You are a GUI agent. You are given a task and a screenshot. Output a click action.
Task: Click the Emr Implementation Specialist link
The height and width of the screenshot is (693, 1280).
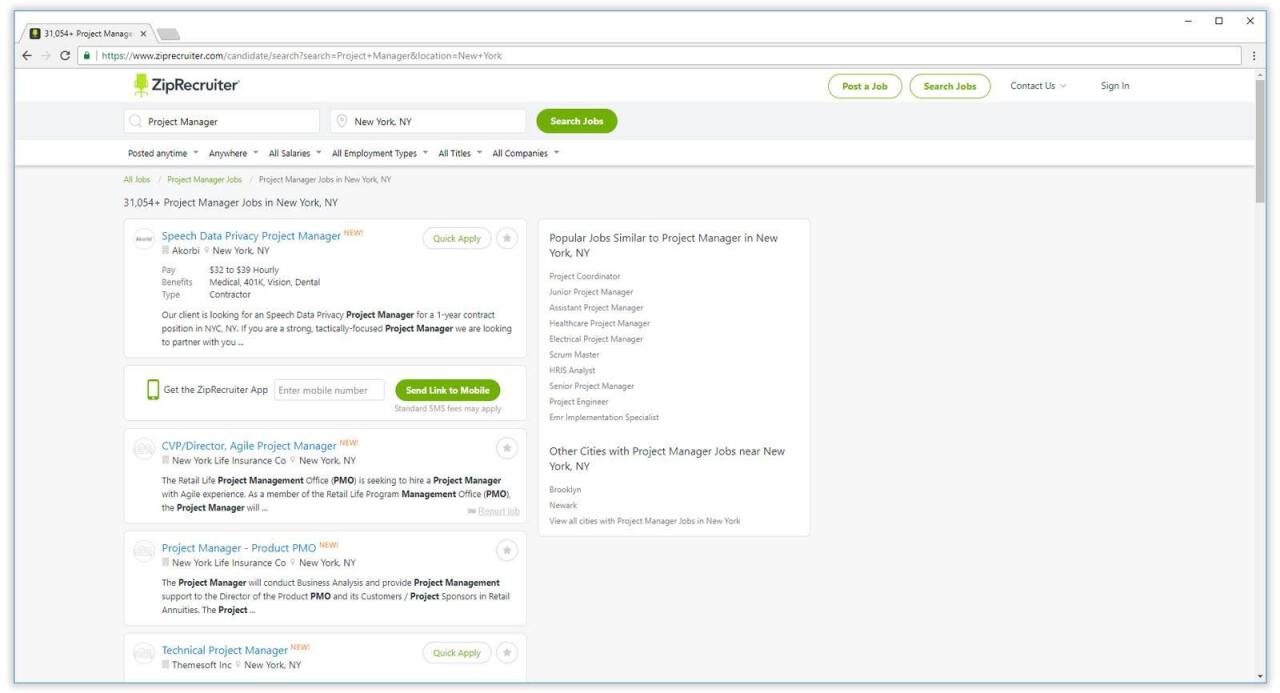[605, 417]
